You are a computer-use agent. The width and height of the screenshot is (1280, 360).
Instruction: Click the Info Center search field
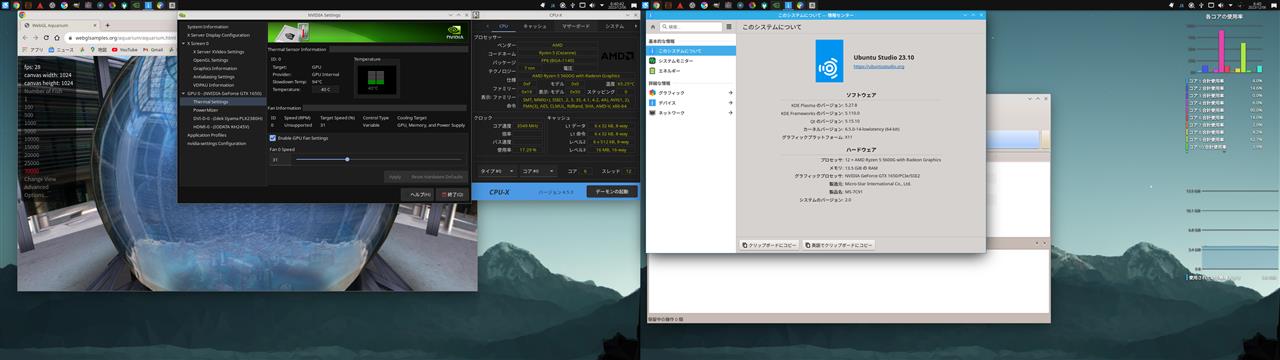[692, 26]
